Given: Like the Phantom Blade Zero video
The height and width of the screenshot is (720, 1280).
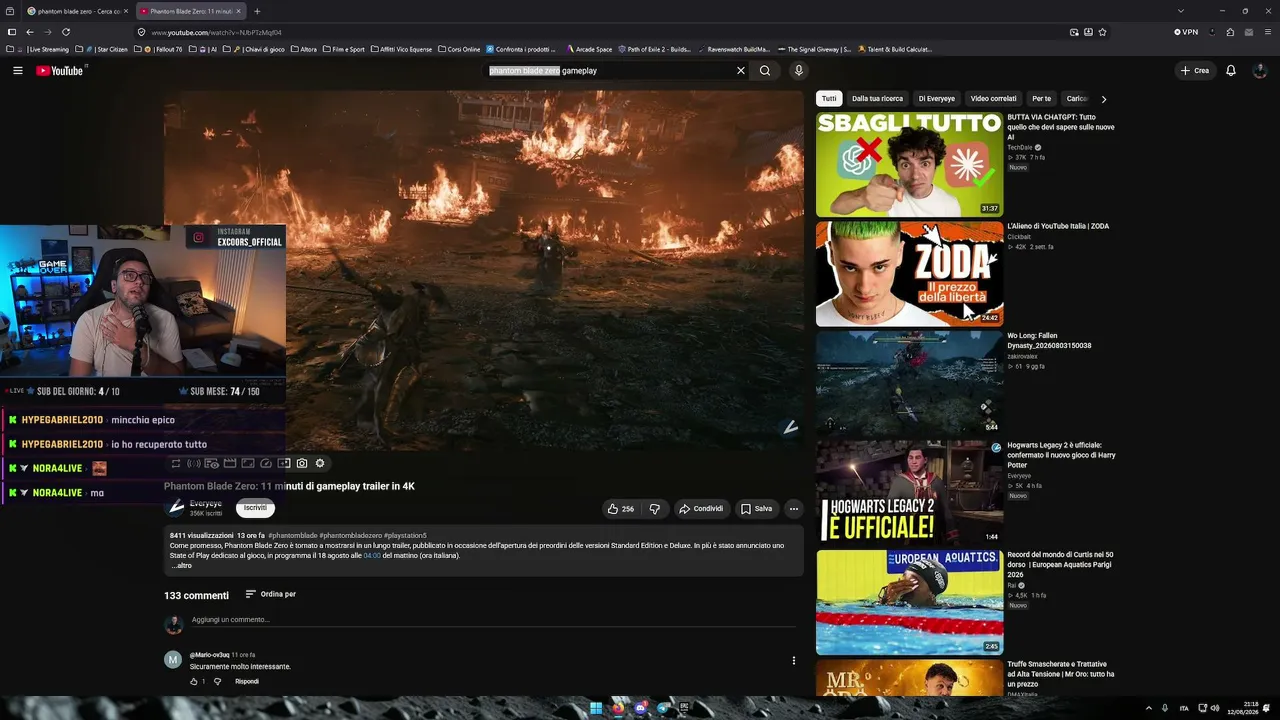Looking at the screenshot, I should pos(620,509).
